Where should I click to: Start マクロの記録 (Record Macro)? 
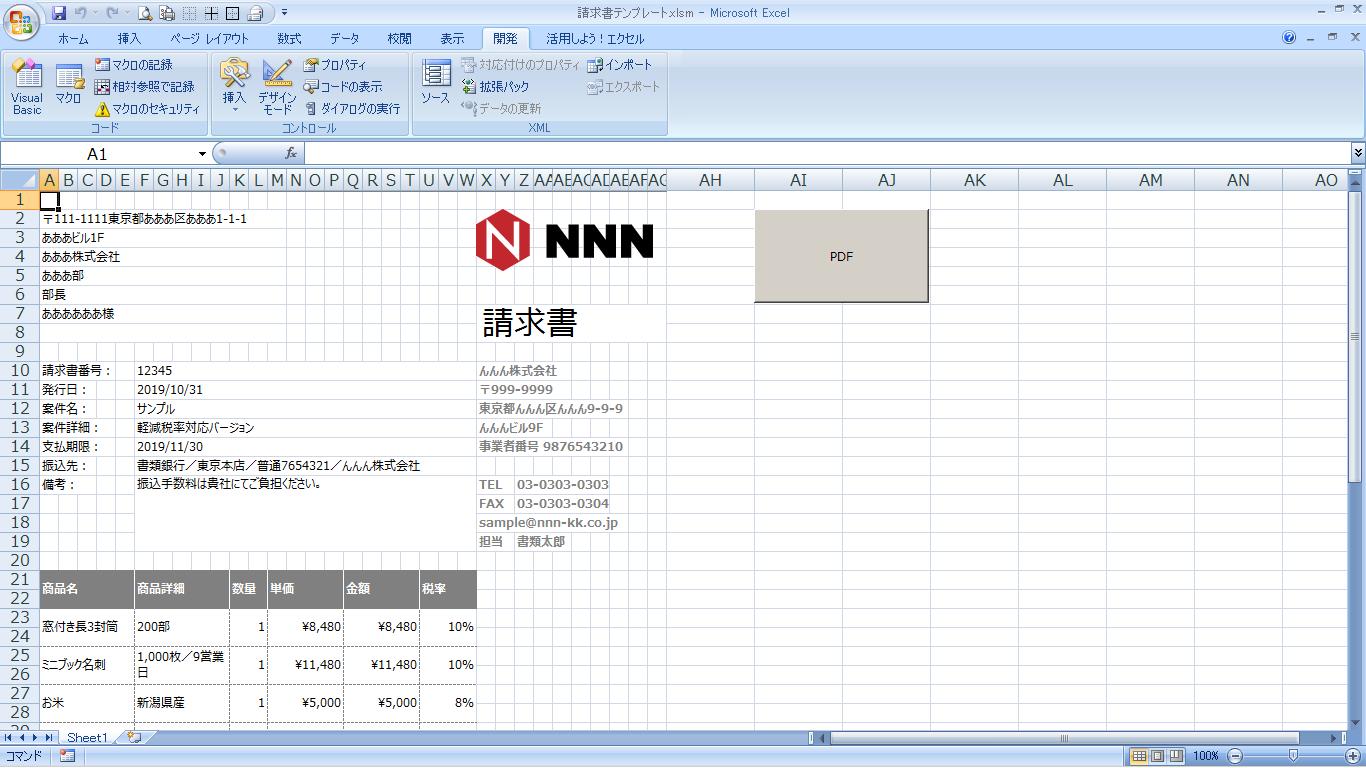(x=134, y=65)
